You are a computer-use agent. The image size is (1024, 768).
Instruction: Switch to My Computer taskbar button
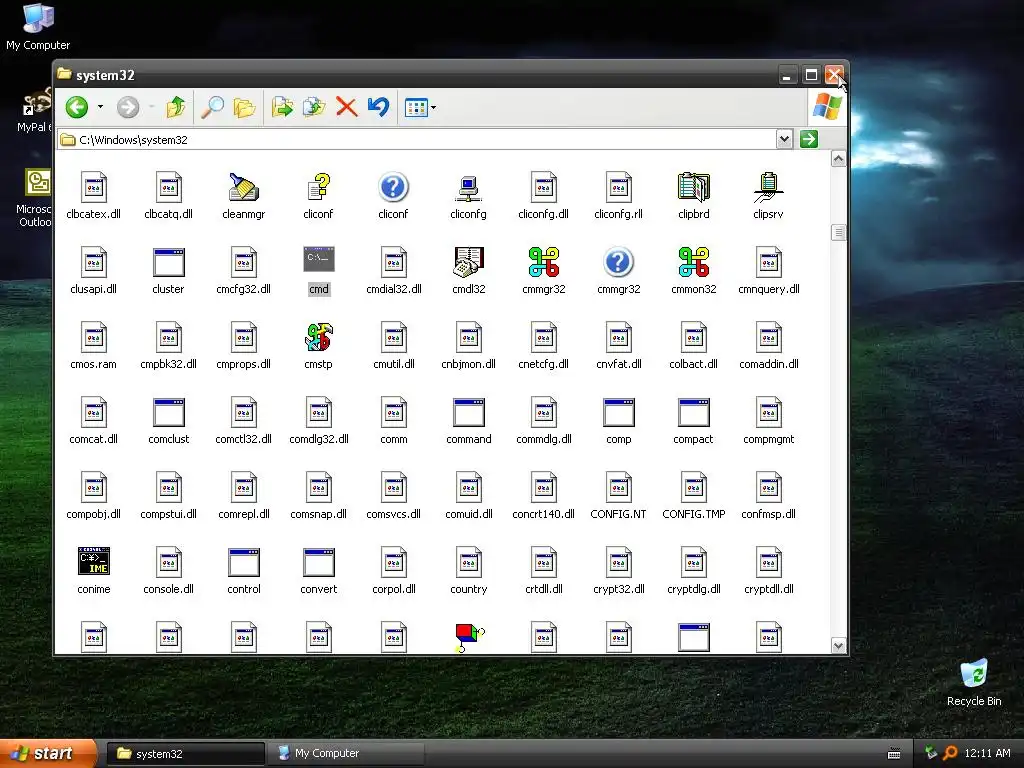point(348,754)
